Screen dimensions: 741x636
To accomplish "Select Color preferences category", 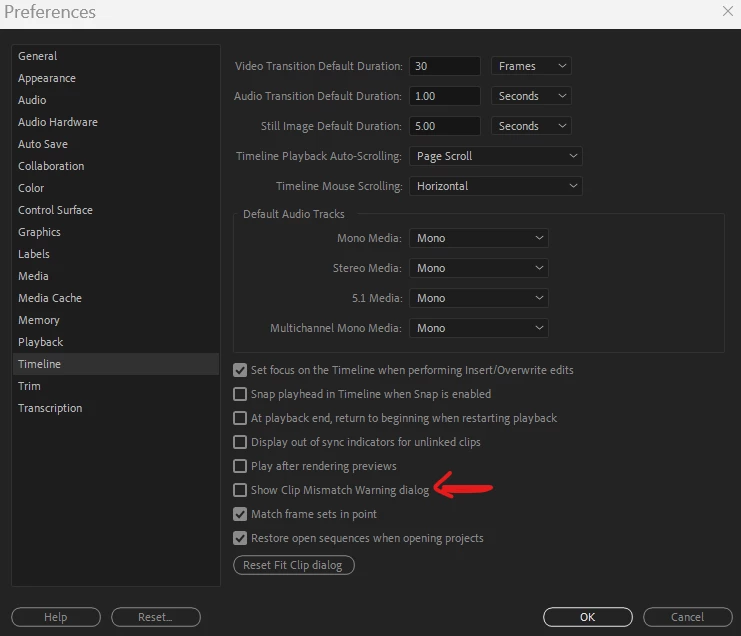I will 116,188.
